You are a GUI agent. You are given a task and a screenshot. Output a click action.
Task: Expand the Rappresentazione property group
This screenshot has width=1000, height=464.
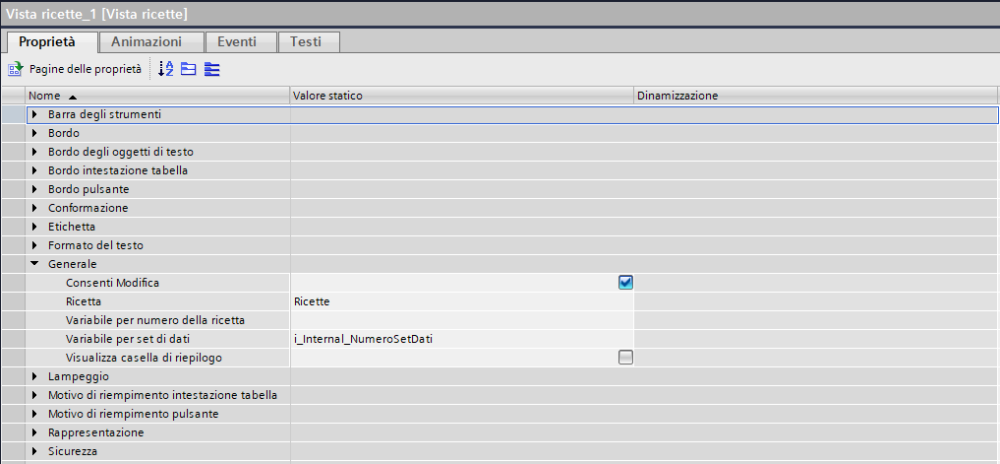35,432
